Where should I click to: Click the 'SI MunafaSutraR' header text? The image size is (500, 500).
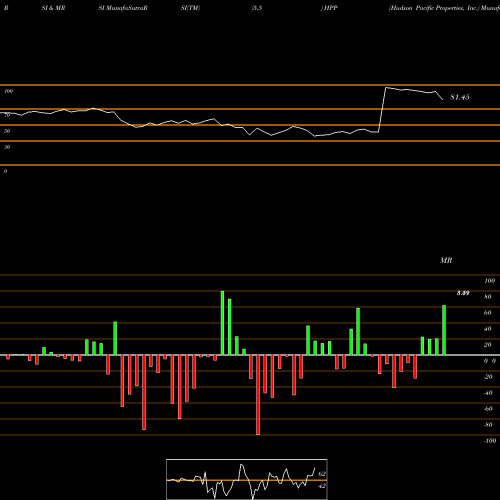[x=123, y=8]
